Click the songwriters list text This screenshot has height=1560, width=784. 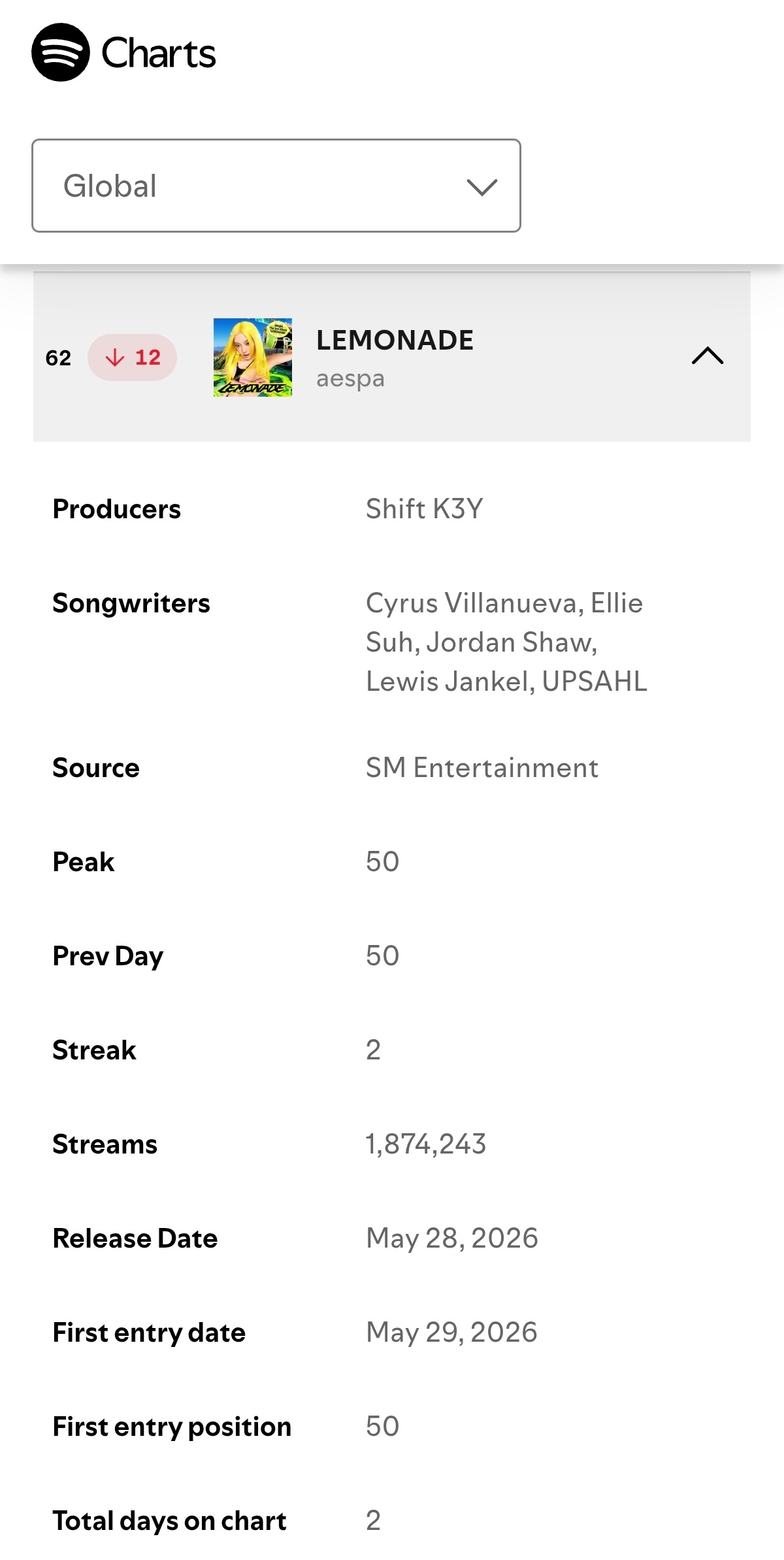(506, 642)
